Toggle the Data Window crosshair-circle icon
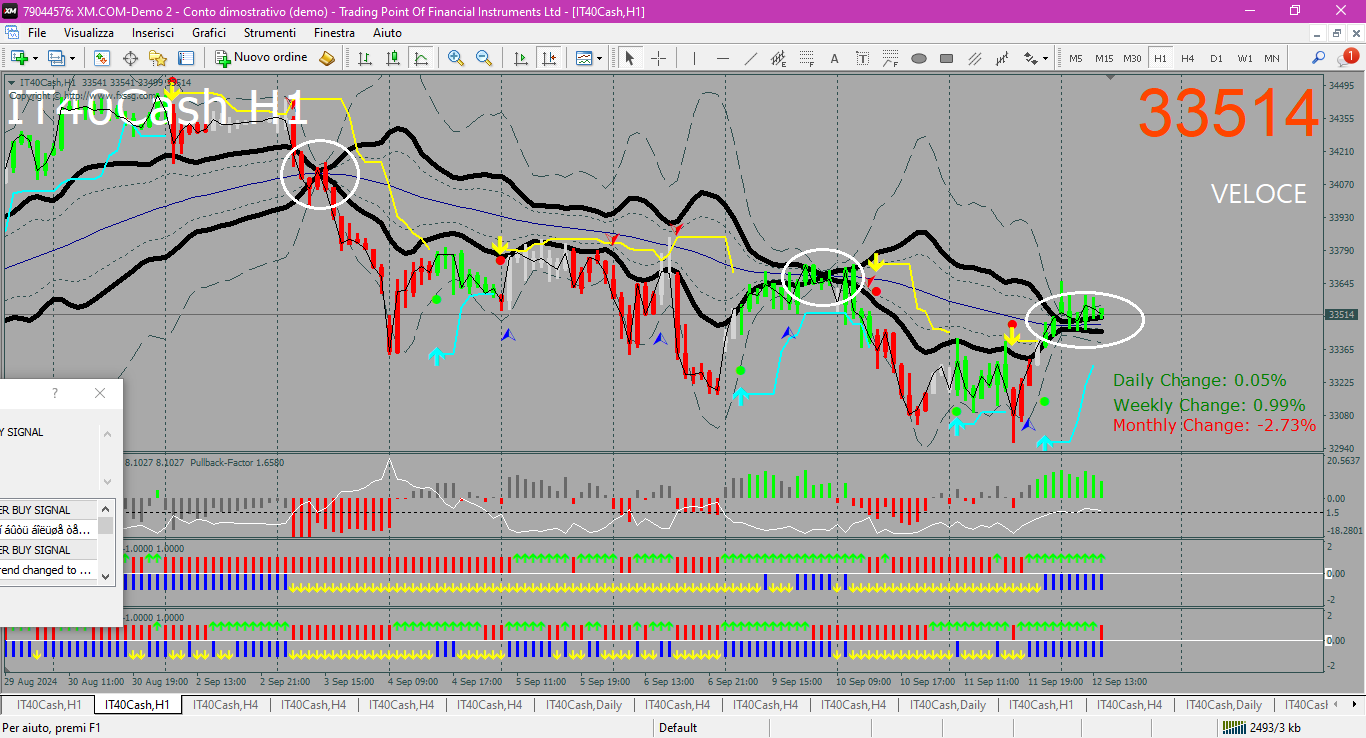1366x738 pixels. pyautogui.click(x=130, y=58)
